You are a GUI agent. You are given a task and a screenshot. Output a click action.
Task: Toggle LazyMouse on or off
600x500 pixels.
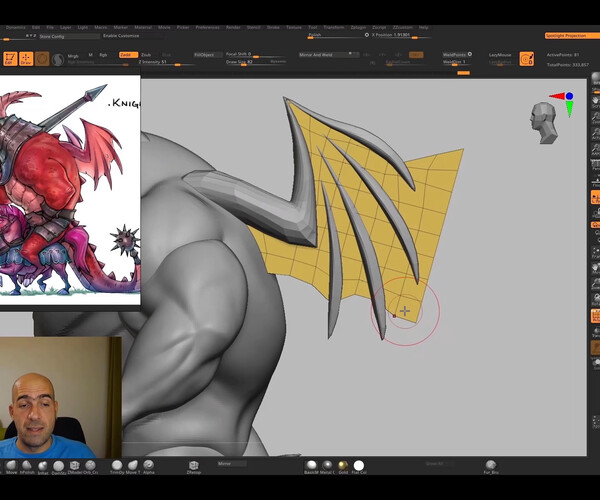click(x=499, y=55)
